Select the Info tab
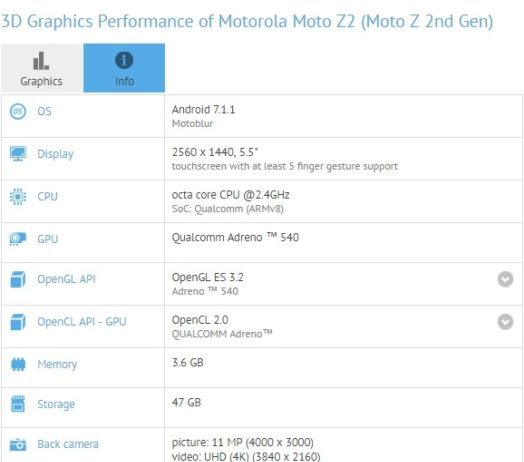The image size is (524, 462). point(124,68)
